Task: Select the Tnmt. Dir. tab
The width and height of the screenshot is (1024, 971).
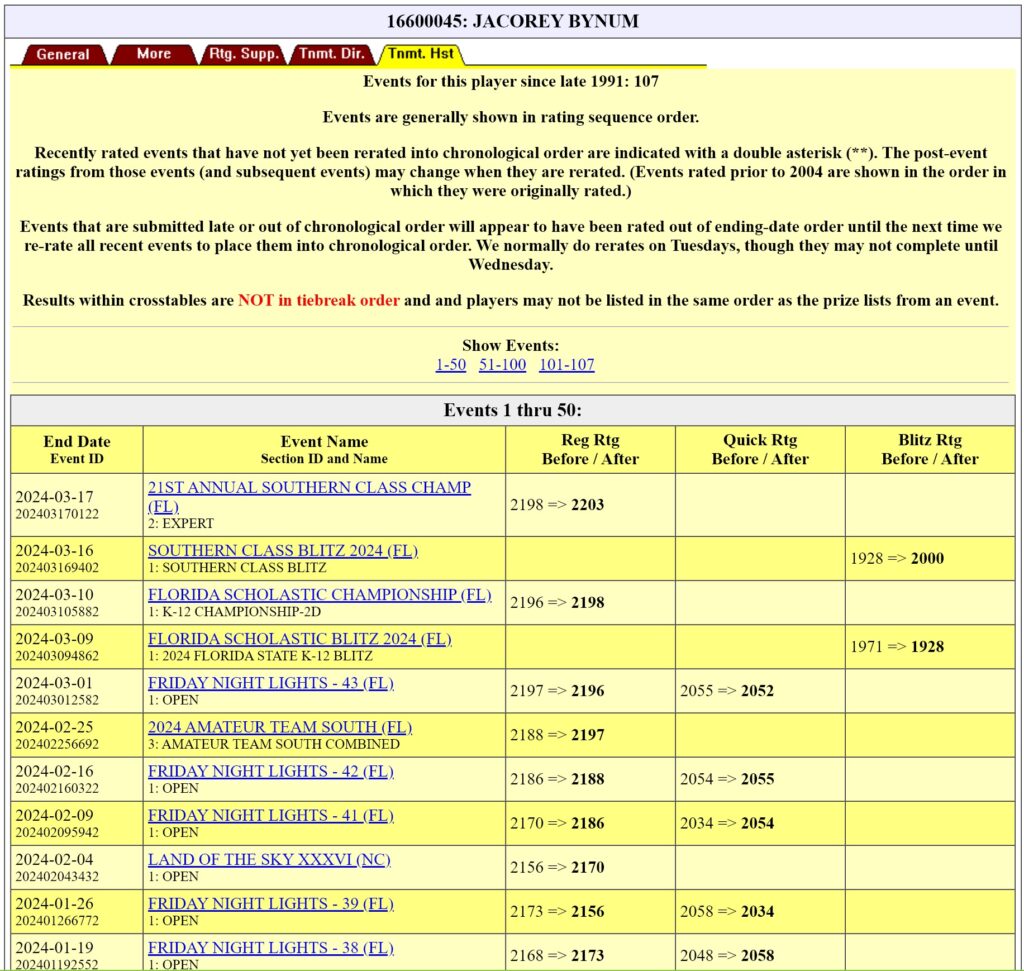Action: pyautogui.click(x=332, y=54)
